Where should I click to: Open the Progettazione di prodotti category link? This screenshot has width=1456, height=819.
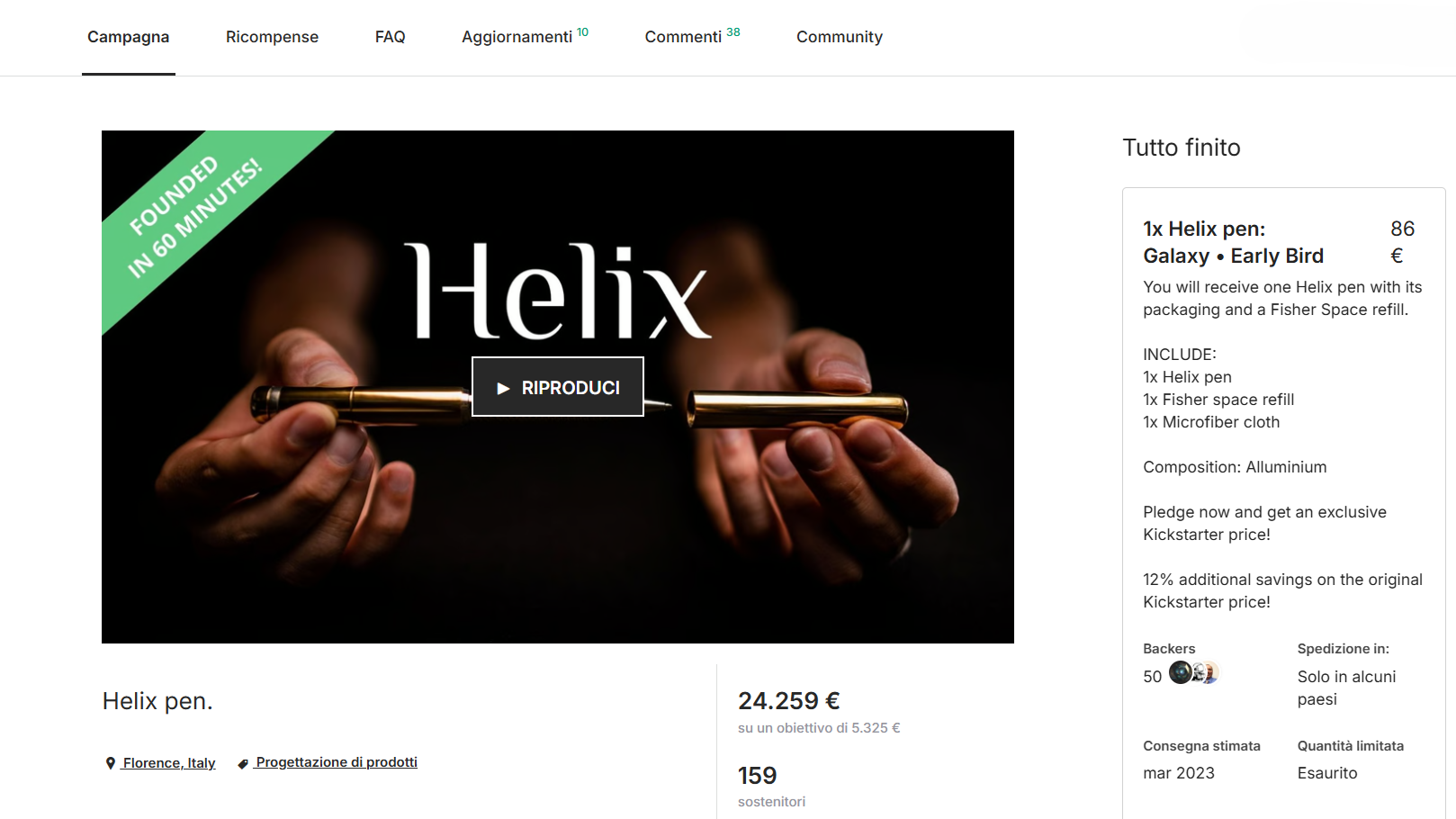337,762
